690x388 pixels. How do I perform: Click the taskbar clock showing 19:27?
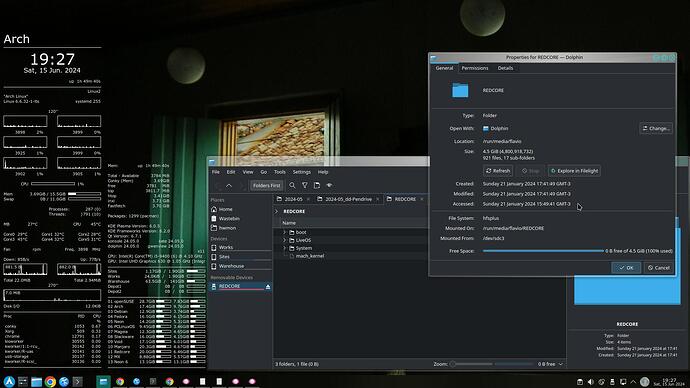click(669, 382)
